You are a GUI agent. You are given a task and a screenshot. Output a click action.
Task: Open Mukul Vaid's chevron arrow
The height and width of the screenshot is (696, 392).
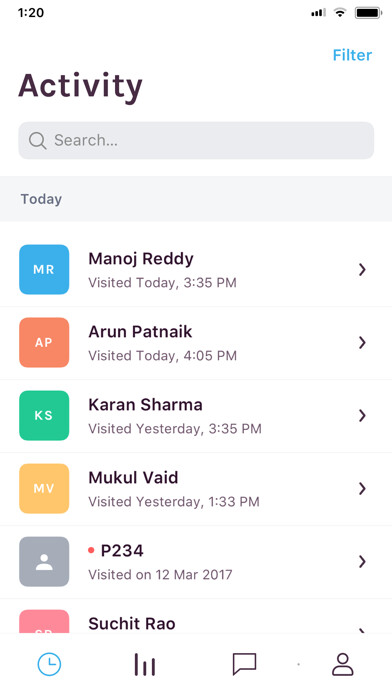pos(362,489)
